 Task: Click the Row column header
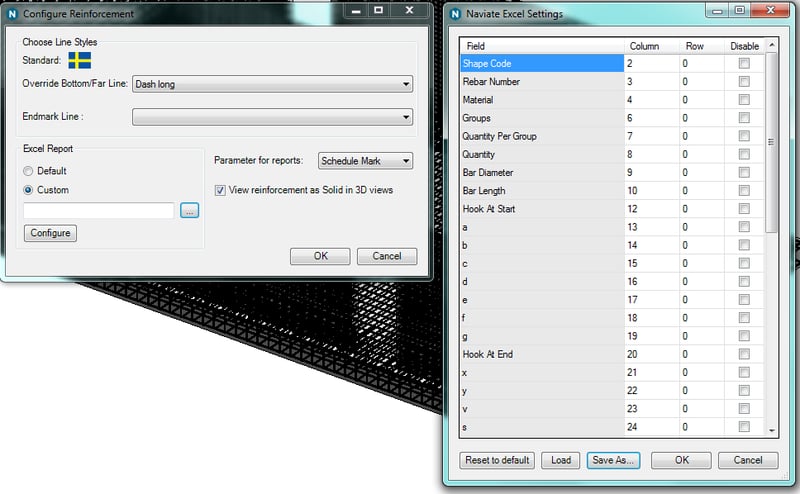coord(702,46)
